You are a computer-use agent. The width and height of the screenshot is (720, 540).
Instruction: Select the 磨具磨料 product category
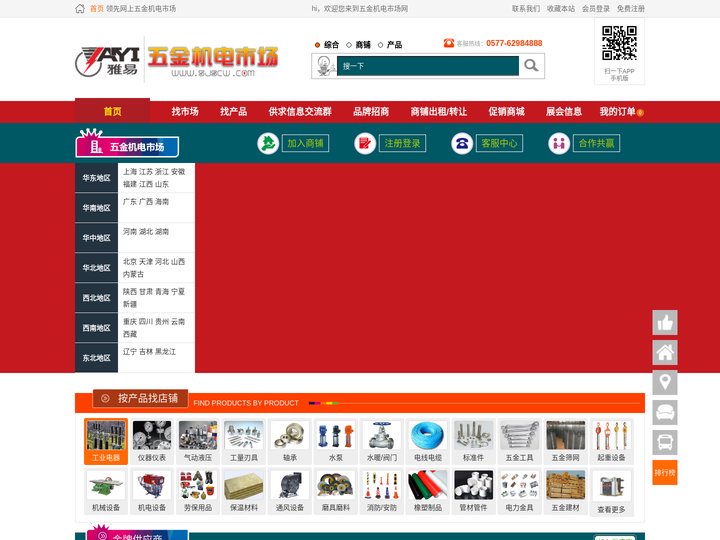click(x=336, y=491)
